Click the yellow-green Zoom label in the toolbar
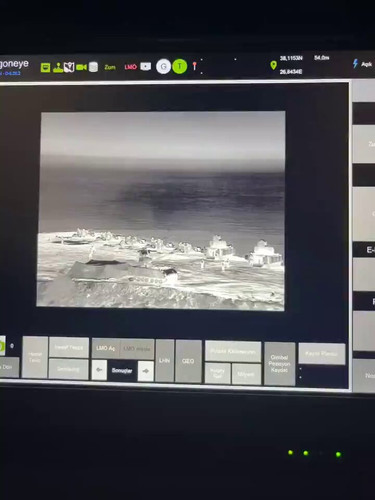 tap(110, 67)
